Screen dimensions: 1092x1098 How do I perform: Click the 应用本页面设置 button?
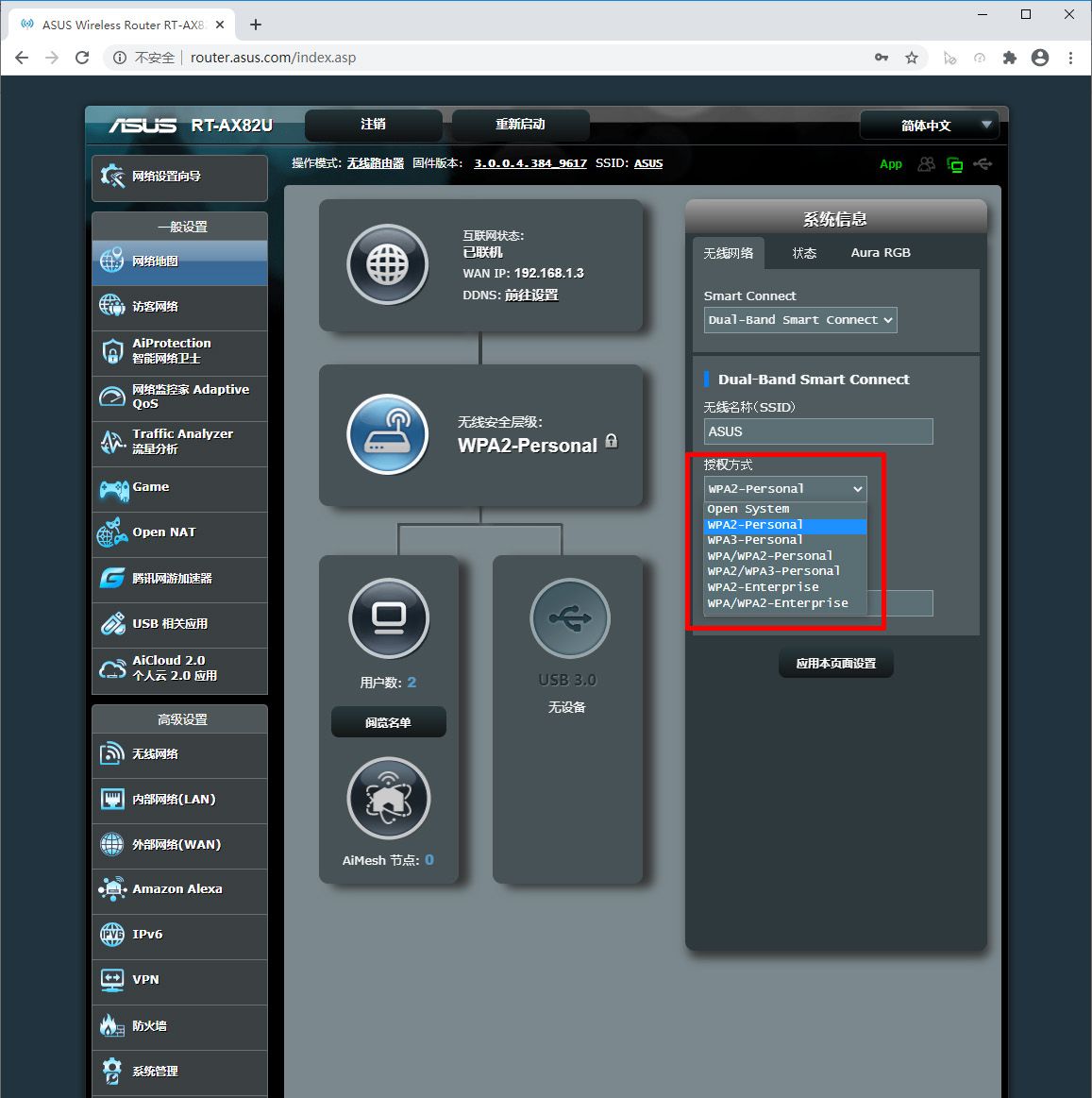tap(835, 664)
